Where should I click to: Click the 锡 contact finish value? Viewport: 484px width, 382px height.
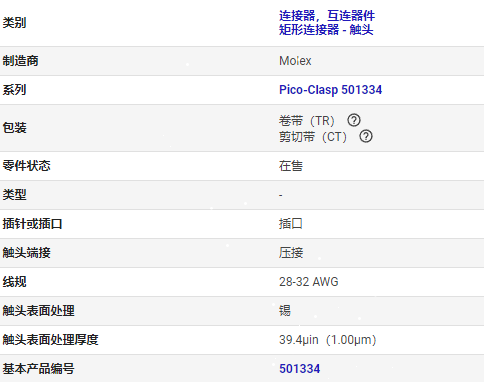click(285, 311)
